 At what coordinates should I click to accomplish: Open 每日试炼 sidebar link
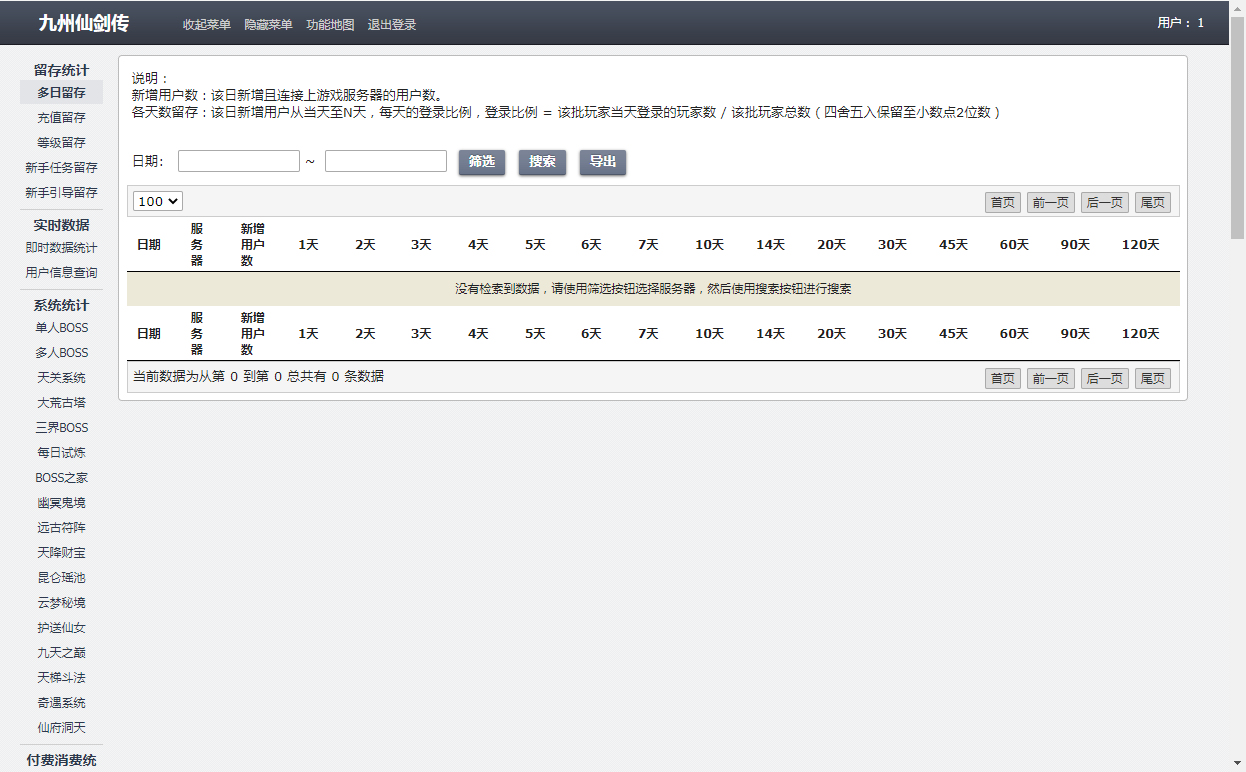(x=61, y=452)
